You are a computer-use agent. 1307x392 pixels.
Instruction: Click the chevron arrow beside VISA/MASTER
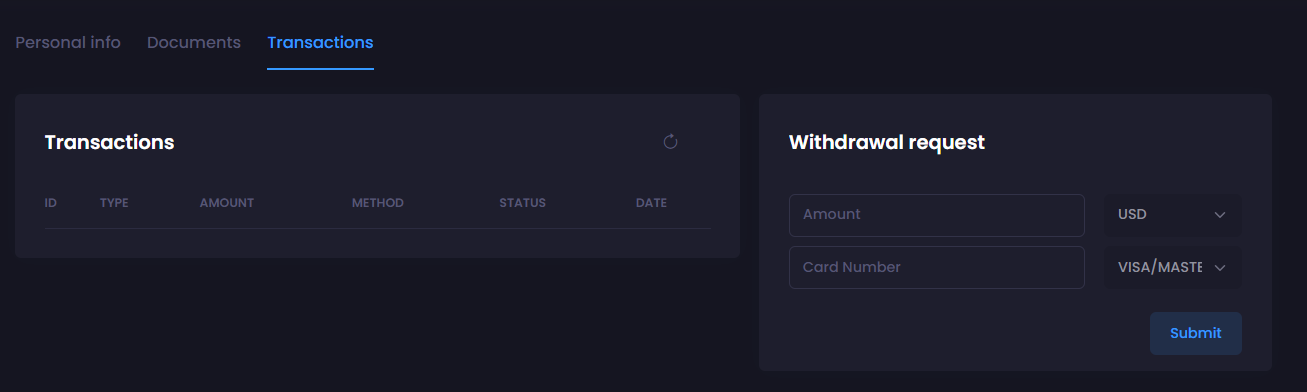coord(1220,267)
